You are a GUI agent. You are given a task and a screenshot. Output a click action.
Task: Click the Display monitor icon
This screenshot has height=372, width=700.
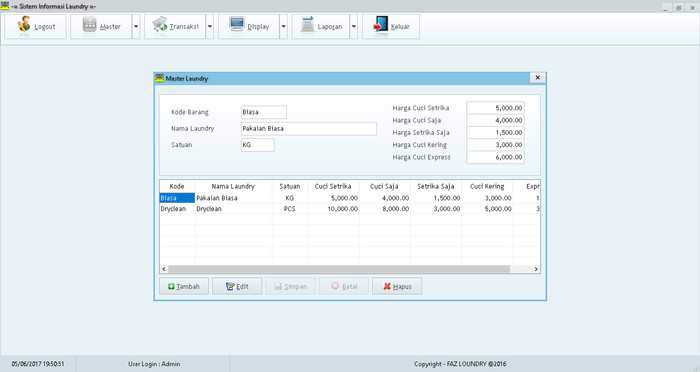pos(237,25)
